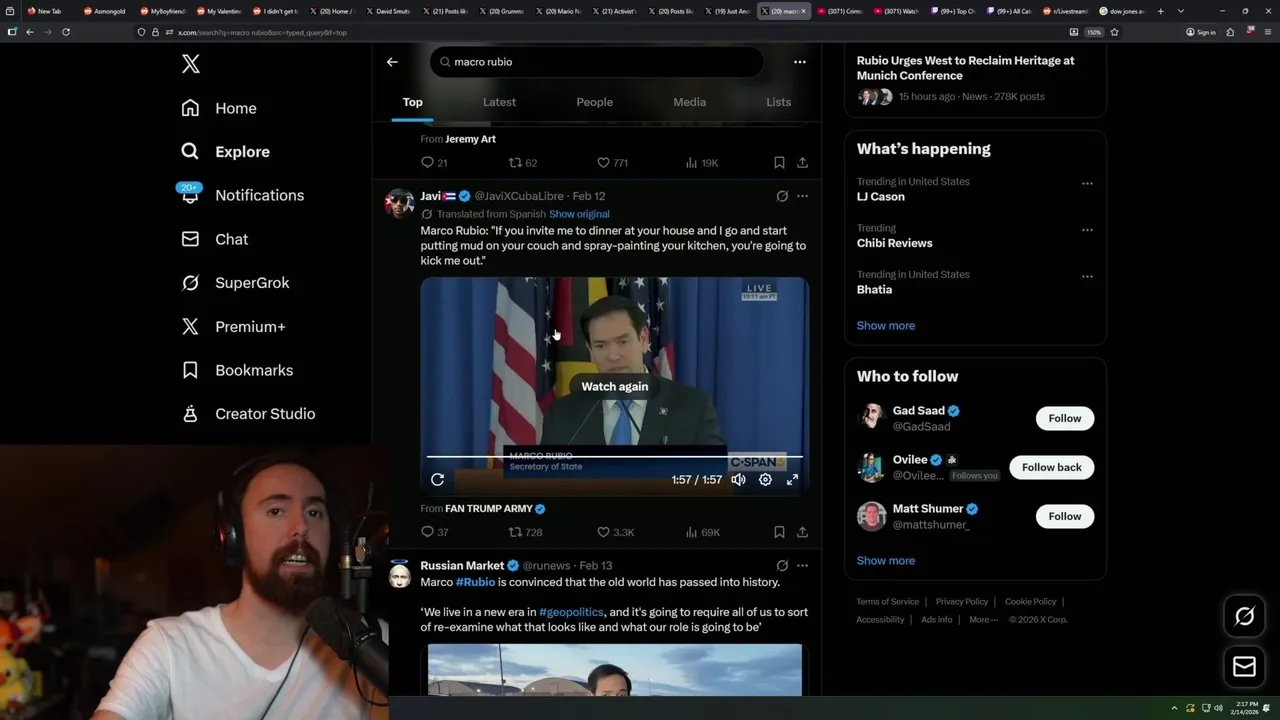
Task: Like the Jeremy Art post (771)
Action: tap(612, 162)
